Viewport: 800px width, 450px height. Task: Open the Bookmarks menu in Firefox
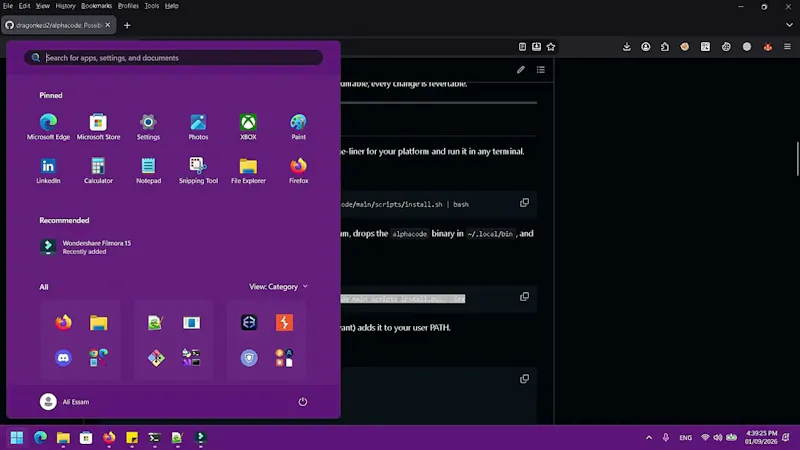(96, 6)
